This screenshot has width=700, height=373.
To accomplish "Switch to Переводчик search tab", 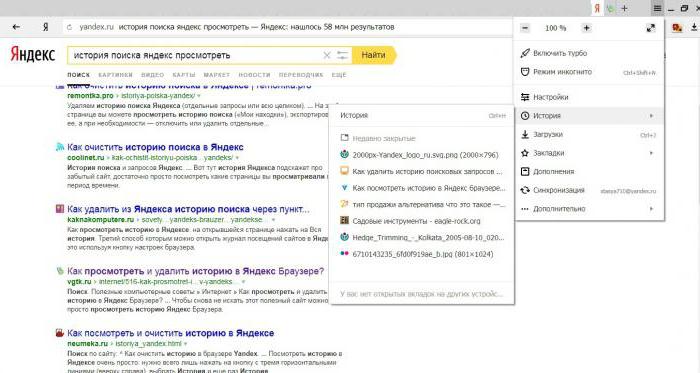I will point(301,75).
